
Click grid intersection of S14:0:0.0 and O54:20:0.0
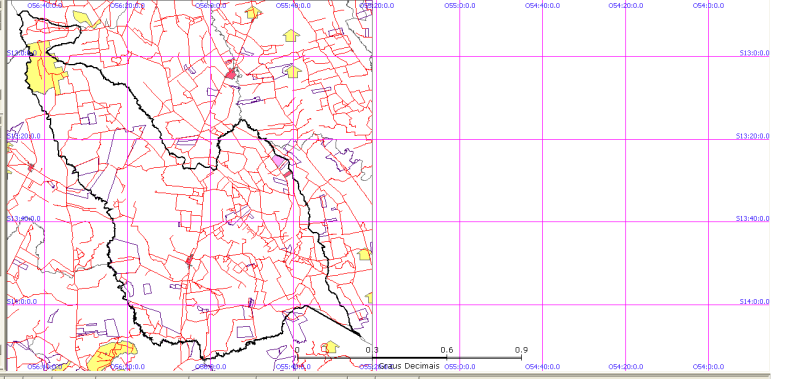tap(626, 305)
